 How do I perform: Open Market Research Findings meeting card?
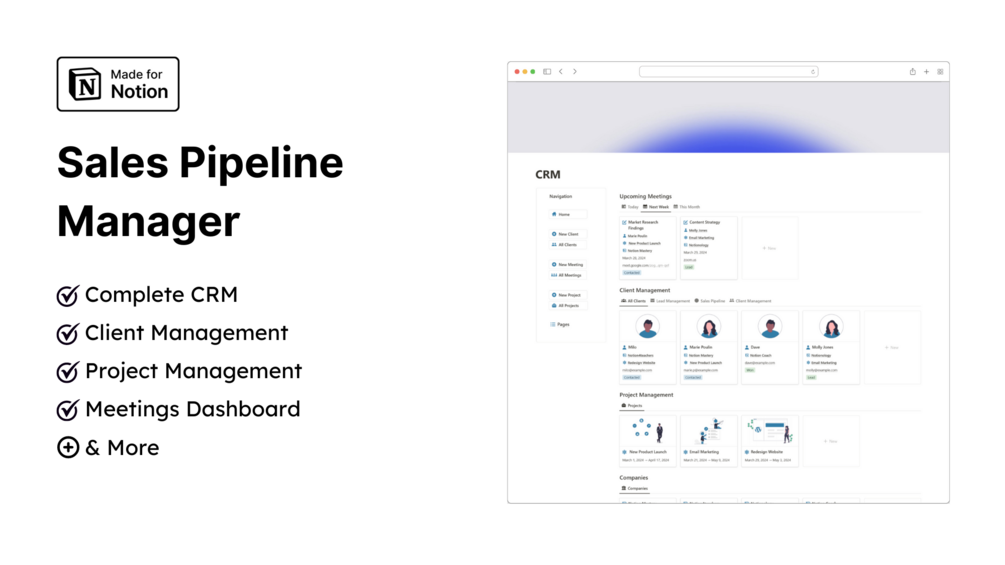click(x=647, y=248)
